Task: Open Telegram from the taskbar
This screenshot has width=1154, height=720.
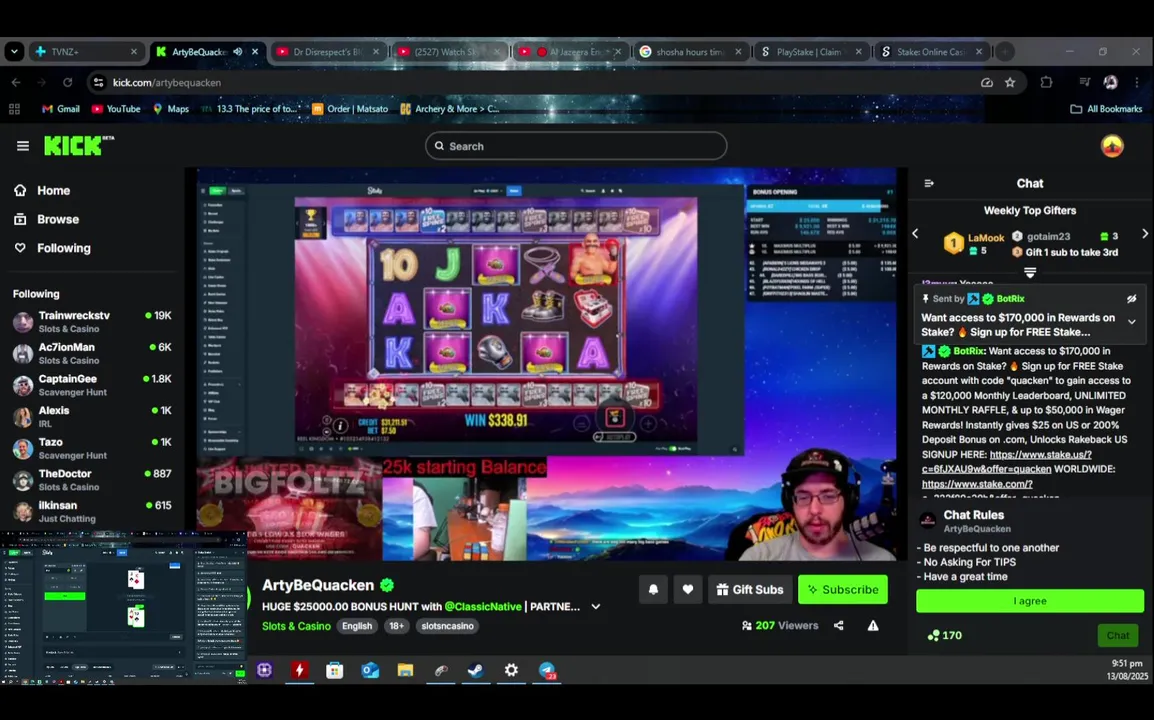Action: tap(547, 670)
